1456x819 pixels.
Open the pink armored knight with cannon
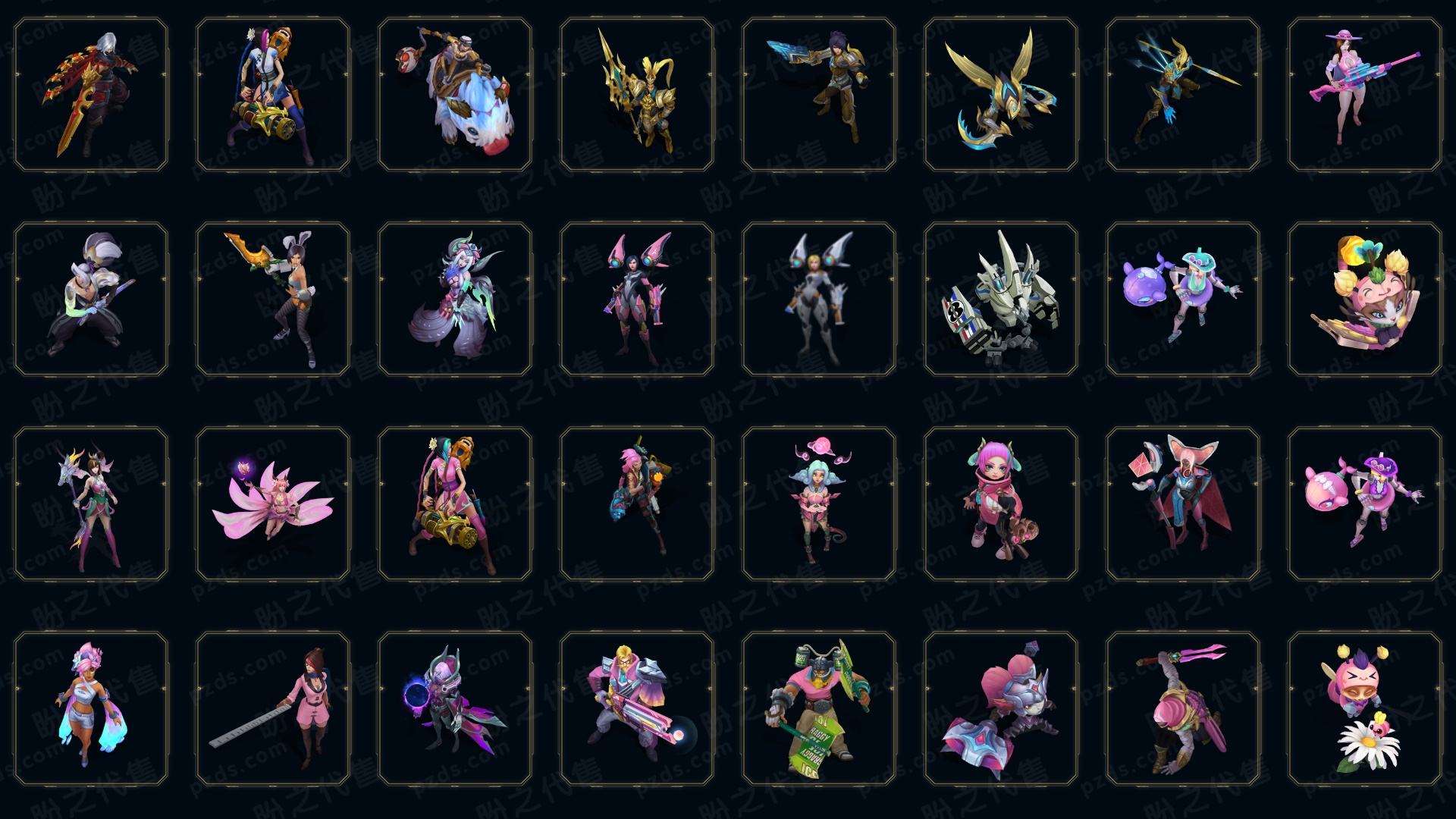[637, 708]
